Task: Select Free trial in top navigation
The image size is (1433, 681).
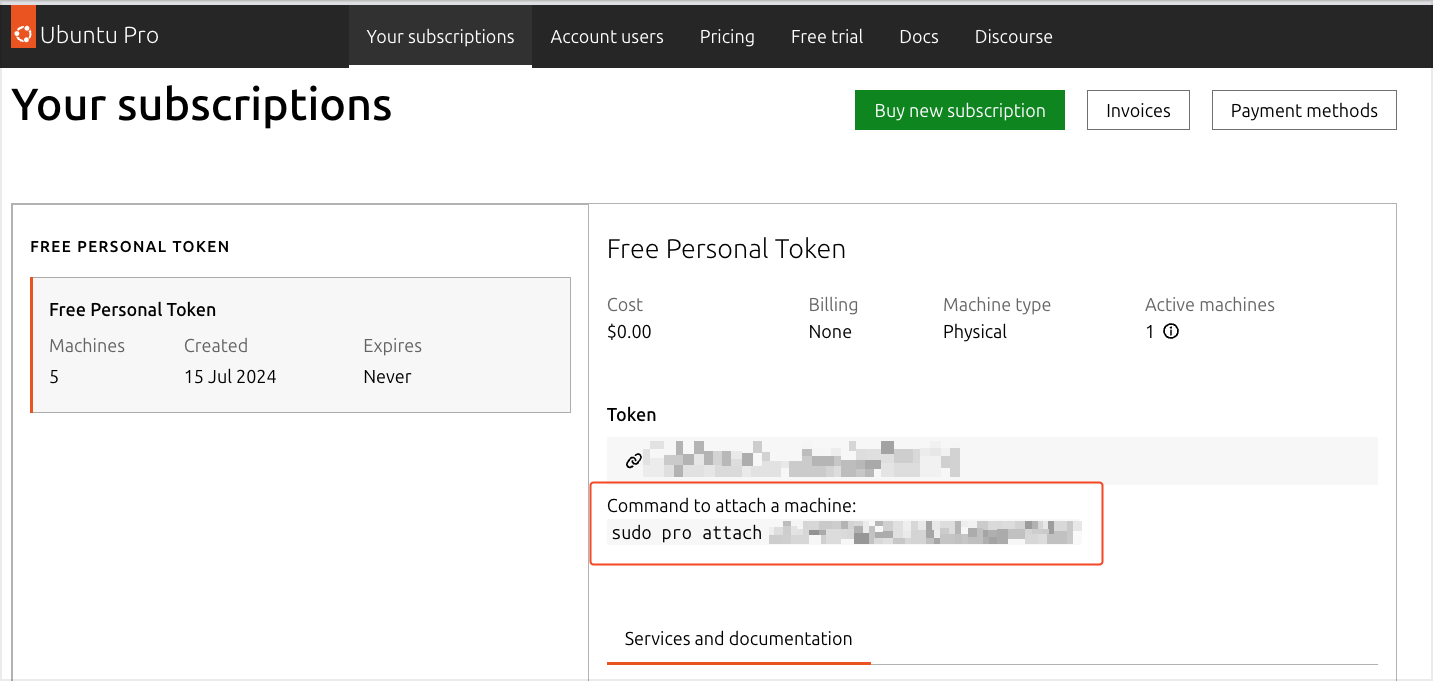Action: coord(826,37)
